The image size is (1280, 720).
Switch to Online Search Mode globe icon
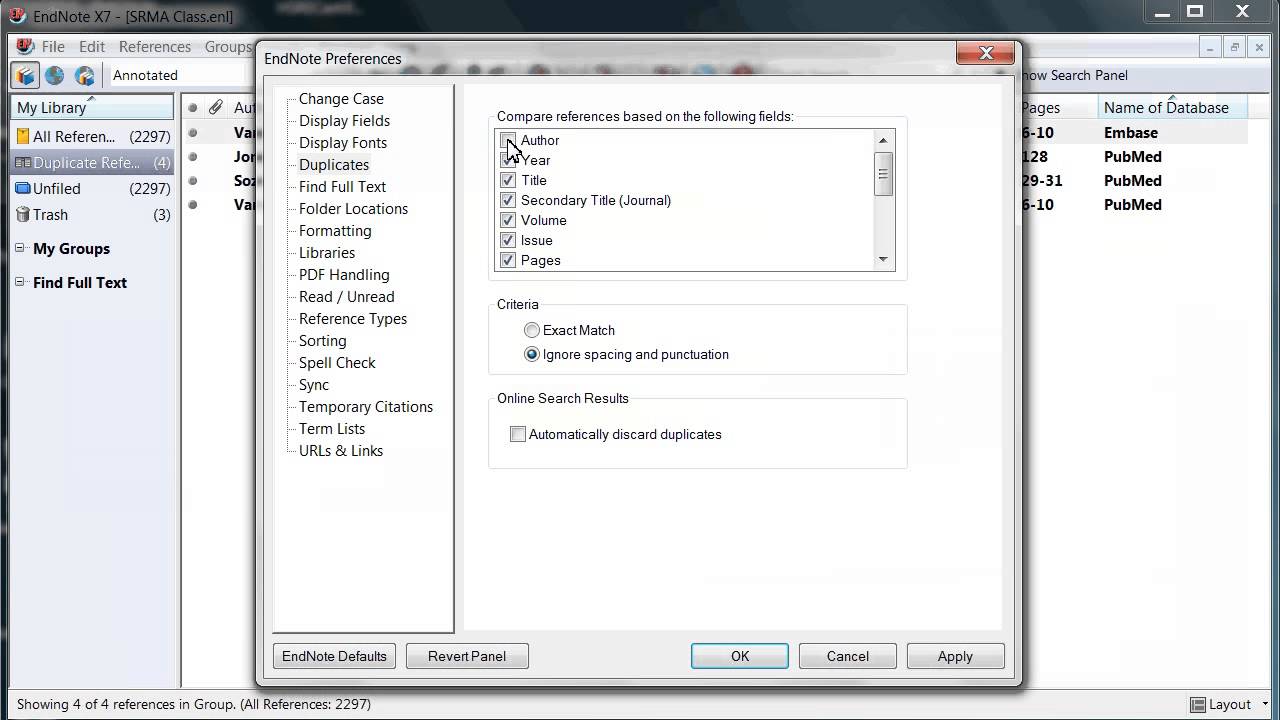(54, 75)
